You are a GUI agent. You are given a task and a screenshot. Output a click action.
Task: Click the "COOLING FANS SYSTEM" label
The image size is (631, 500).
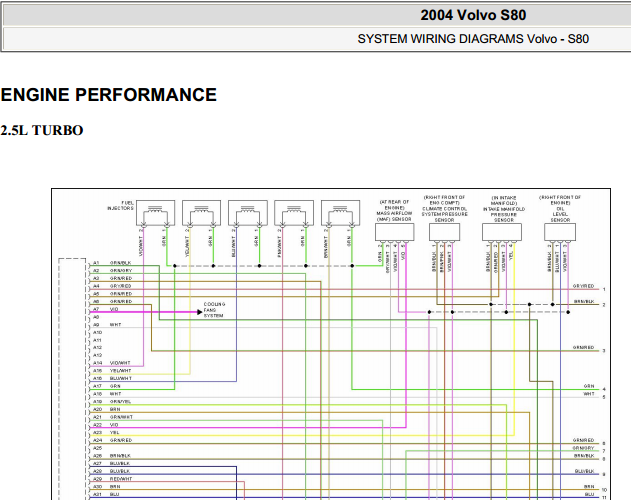pyautogui.click(x=214, y=310)
